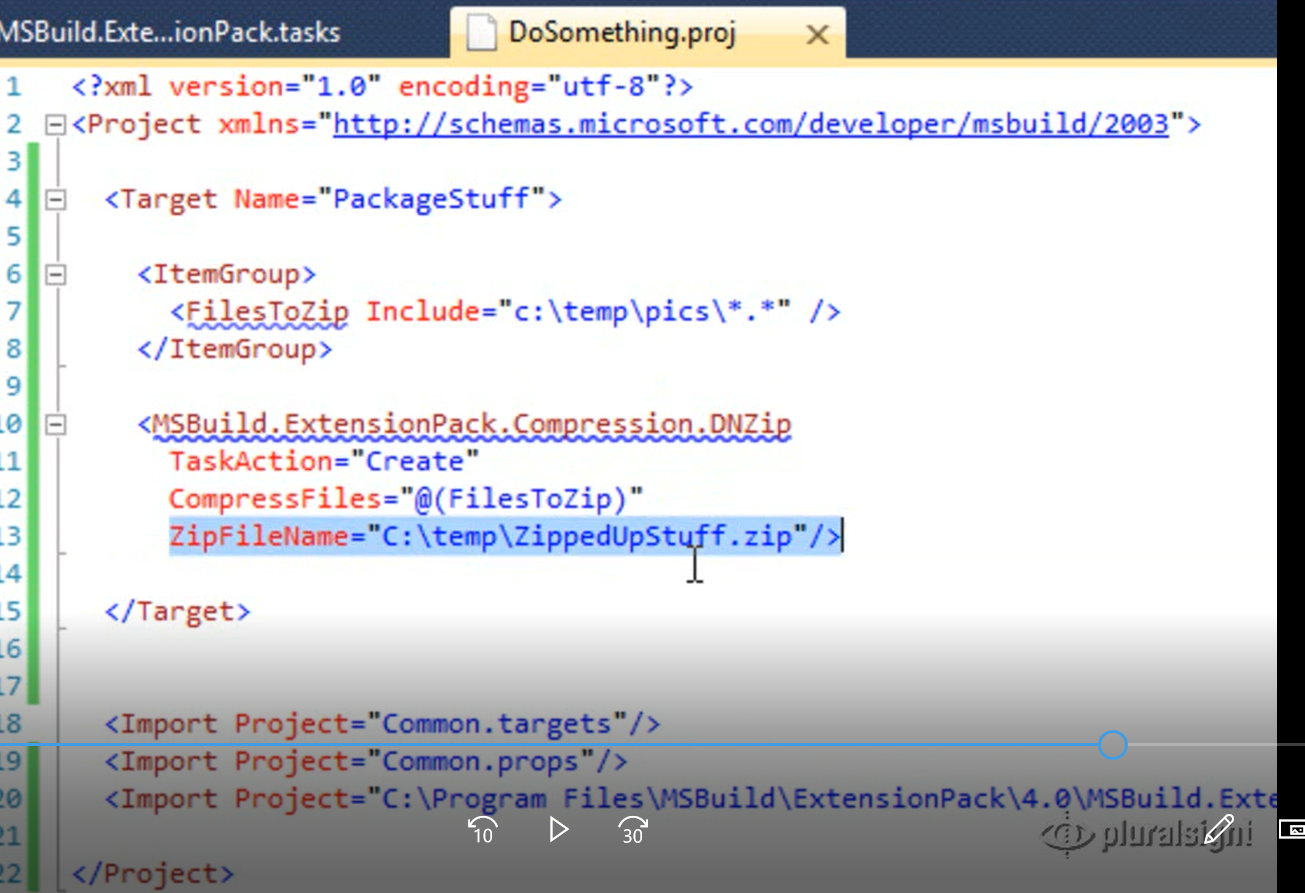Click the CompressFiles="@(FilesToZip)" attribute
Viewport: 1305px width, 893px height.
pyautogui.click(x=406, y=499)
